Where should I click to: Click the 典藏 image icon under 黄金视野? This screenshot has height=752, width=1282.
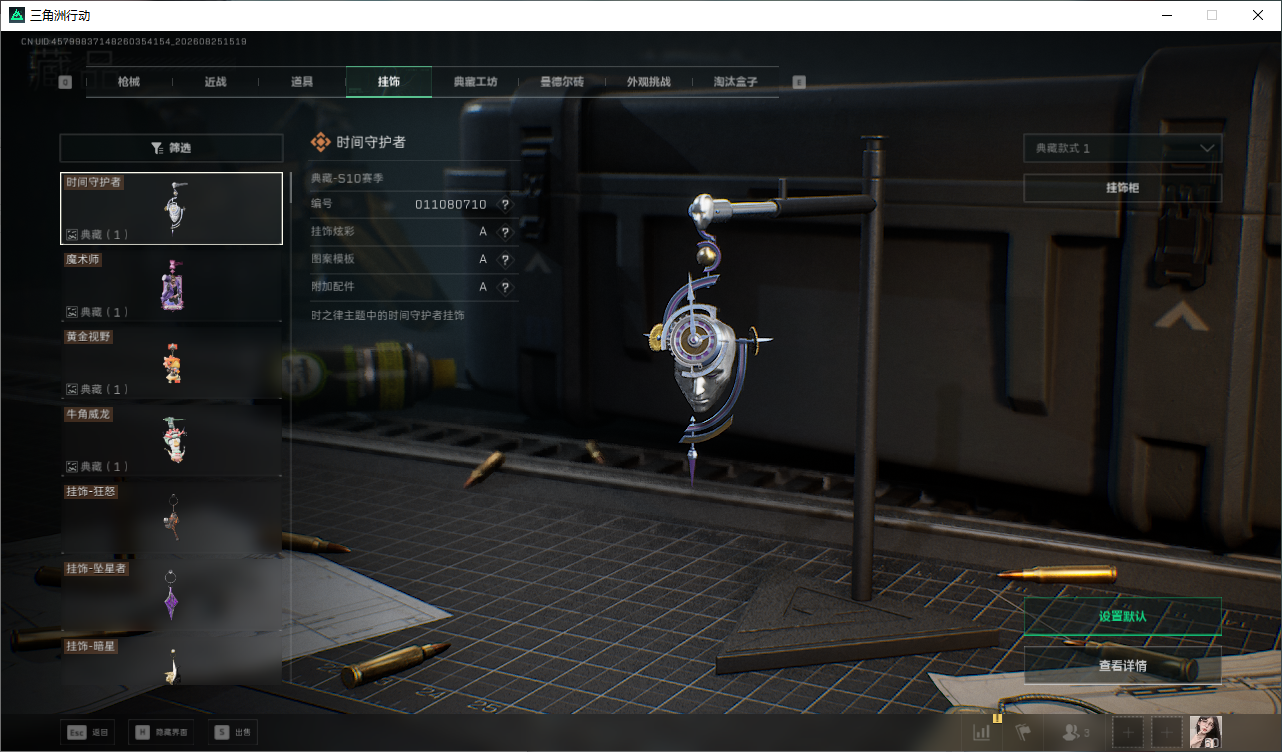[x=72, y=389]
